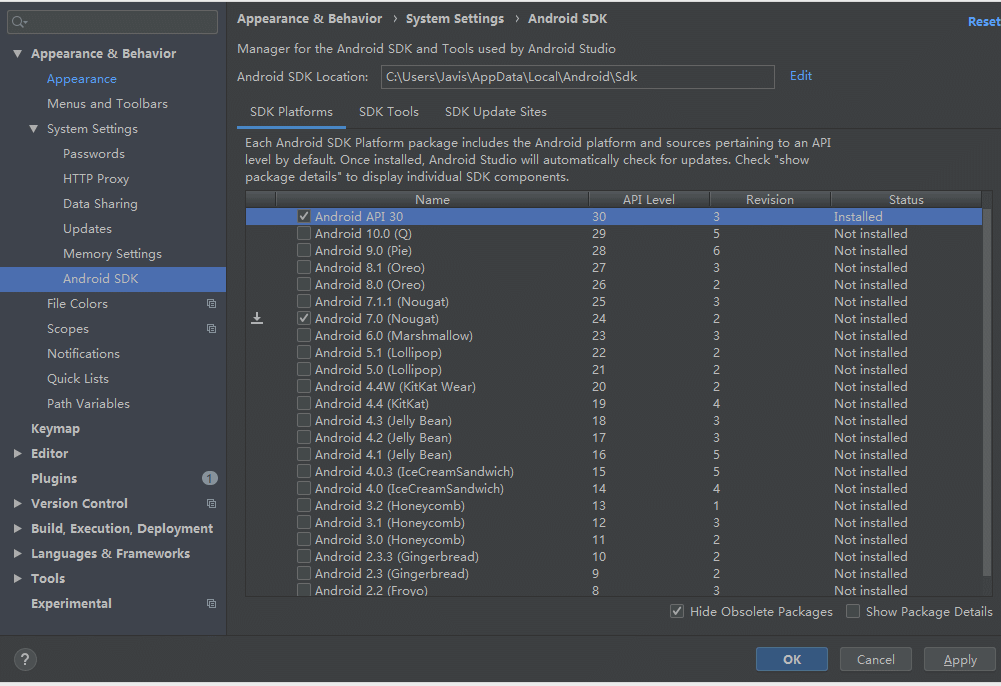Screen dimensions: 1001x686
Task: Click the Apply button
Action: pos(960,659)
